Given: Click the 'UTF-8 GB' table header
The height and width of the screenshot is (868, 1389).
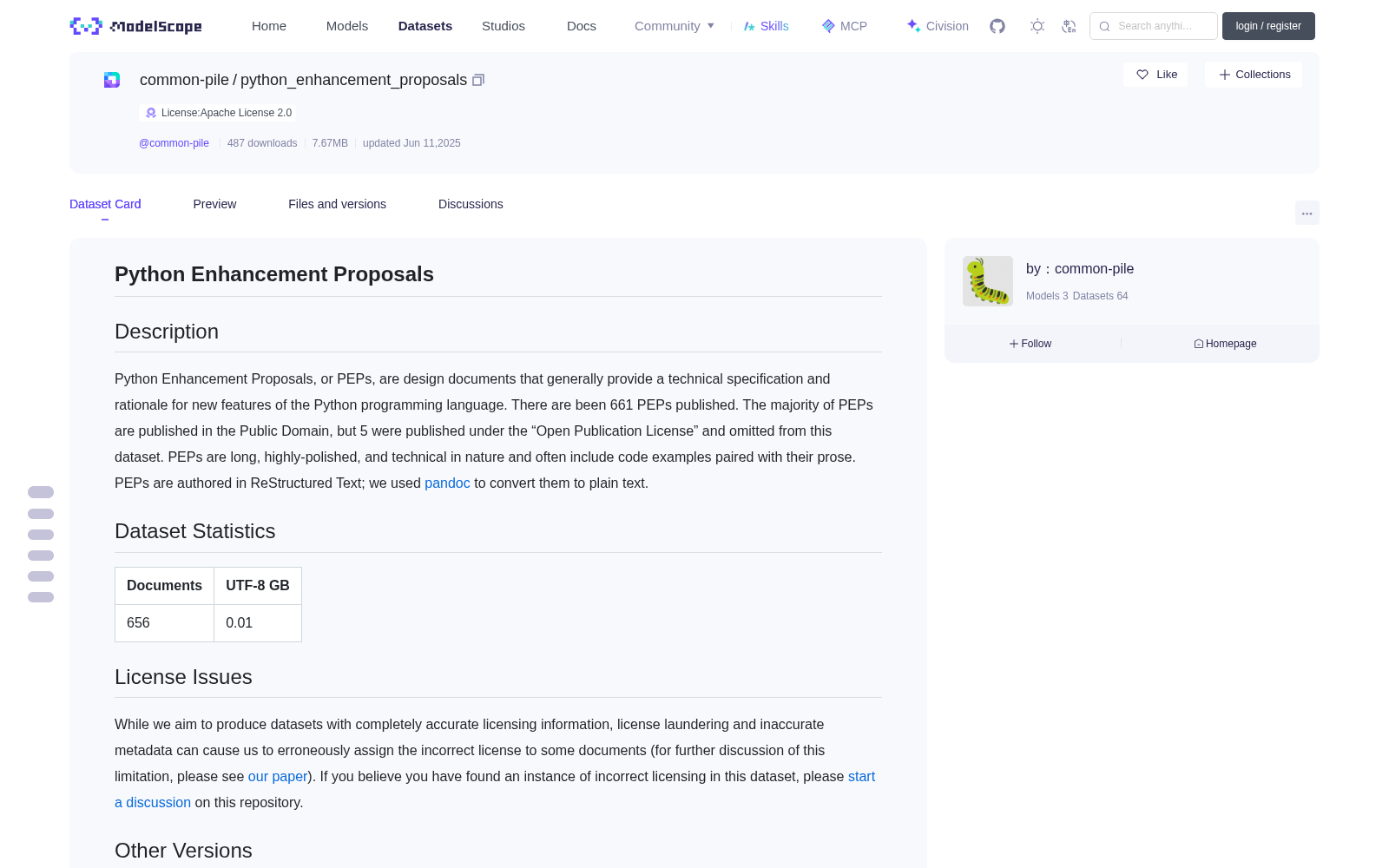Looking at the screenshot, I should tap(258, 586).
